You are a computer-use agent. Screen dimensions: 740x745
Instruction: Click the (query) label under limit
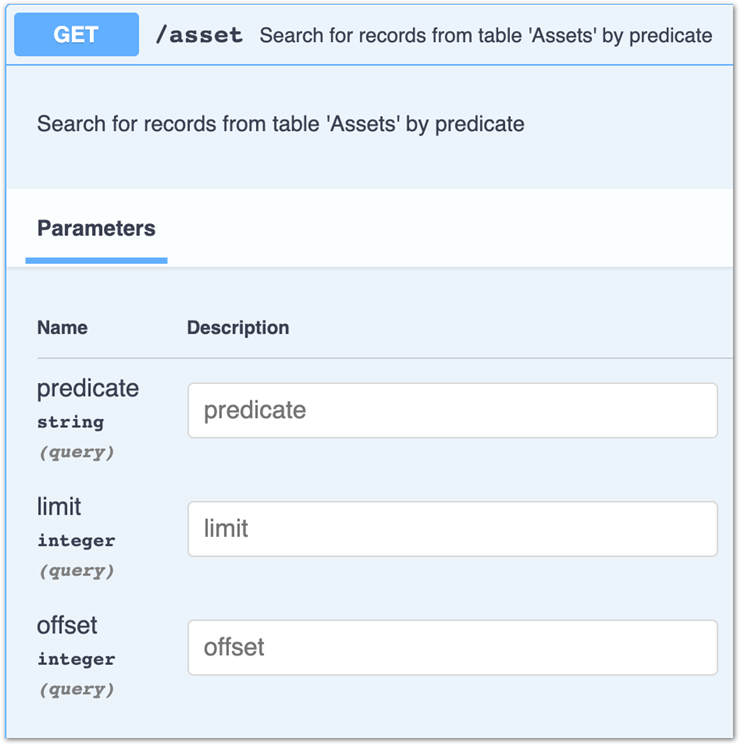pos(76,572)
